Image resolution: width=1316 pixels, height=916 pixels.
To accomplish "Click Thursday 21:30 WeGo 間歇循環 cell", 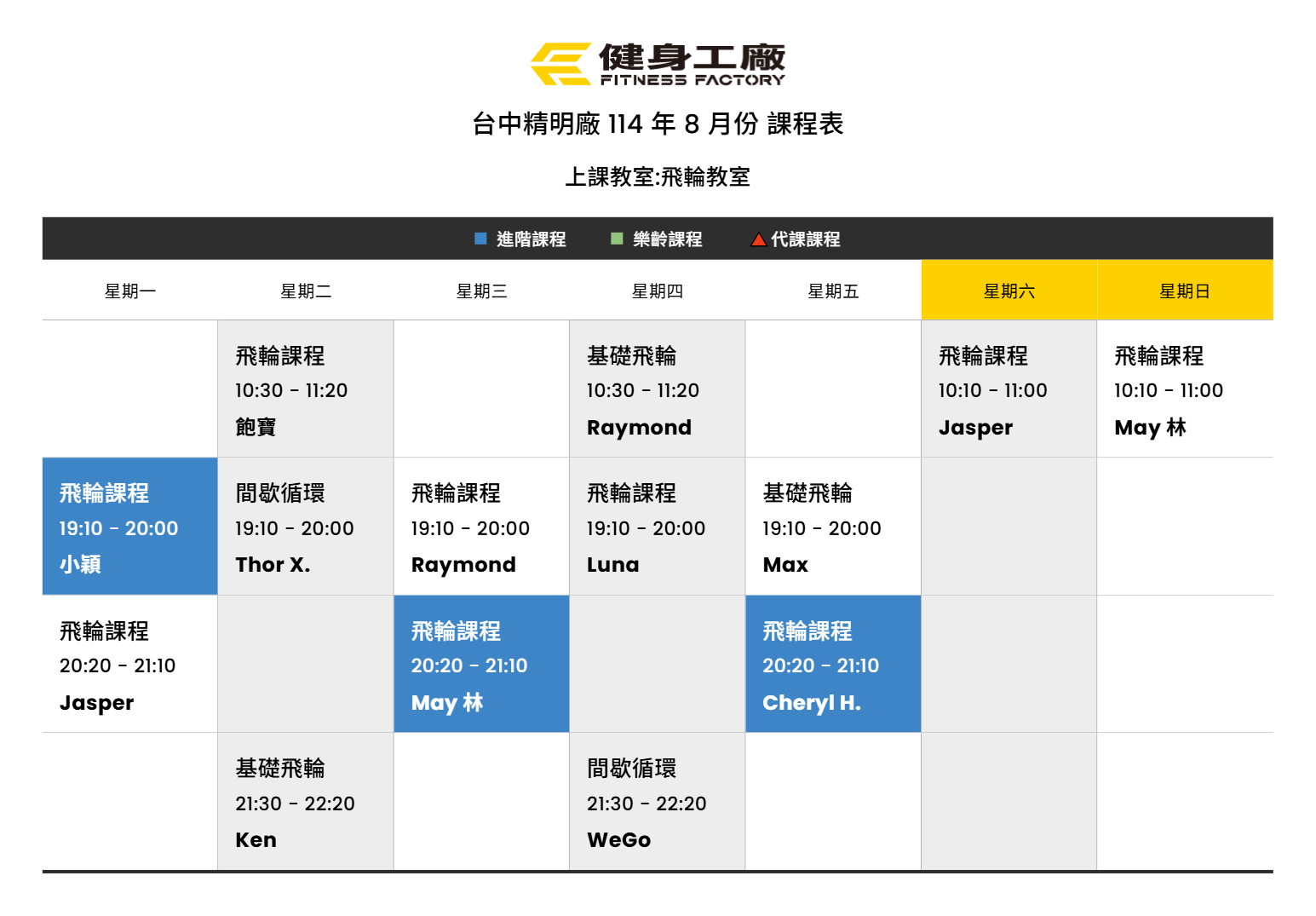I will click(657, 803).
